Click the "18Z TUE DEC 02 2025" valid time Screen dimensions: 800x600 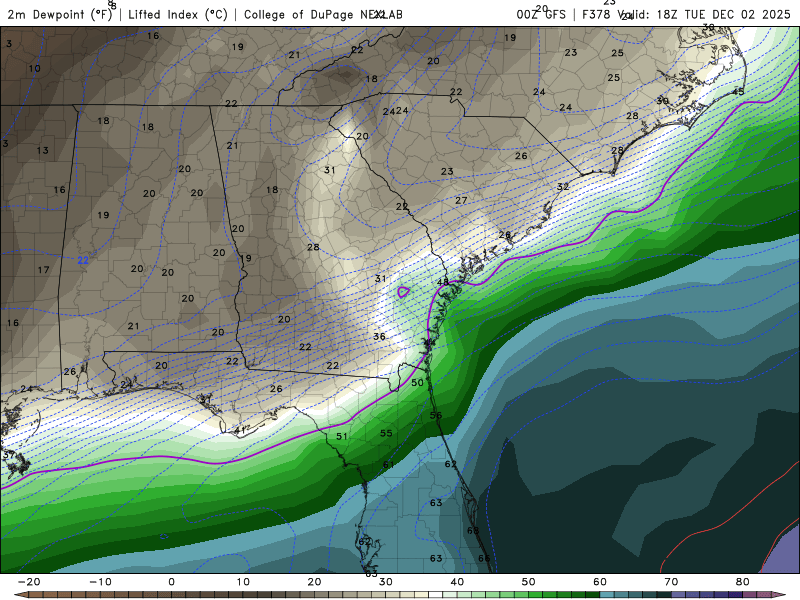tap(723, 15)
